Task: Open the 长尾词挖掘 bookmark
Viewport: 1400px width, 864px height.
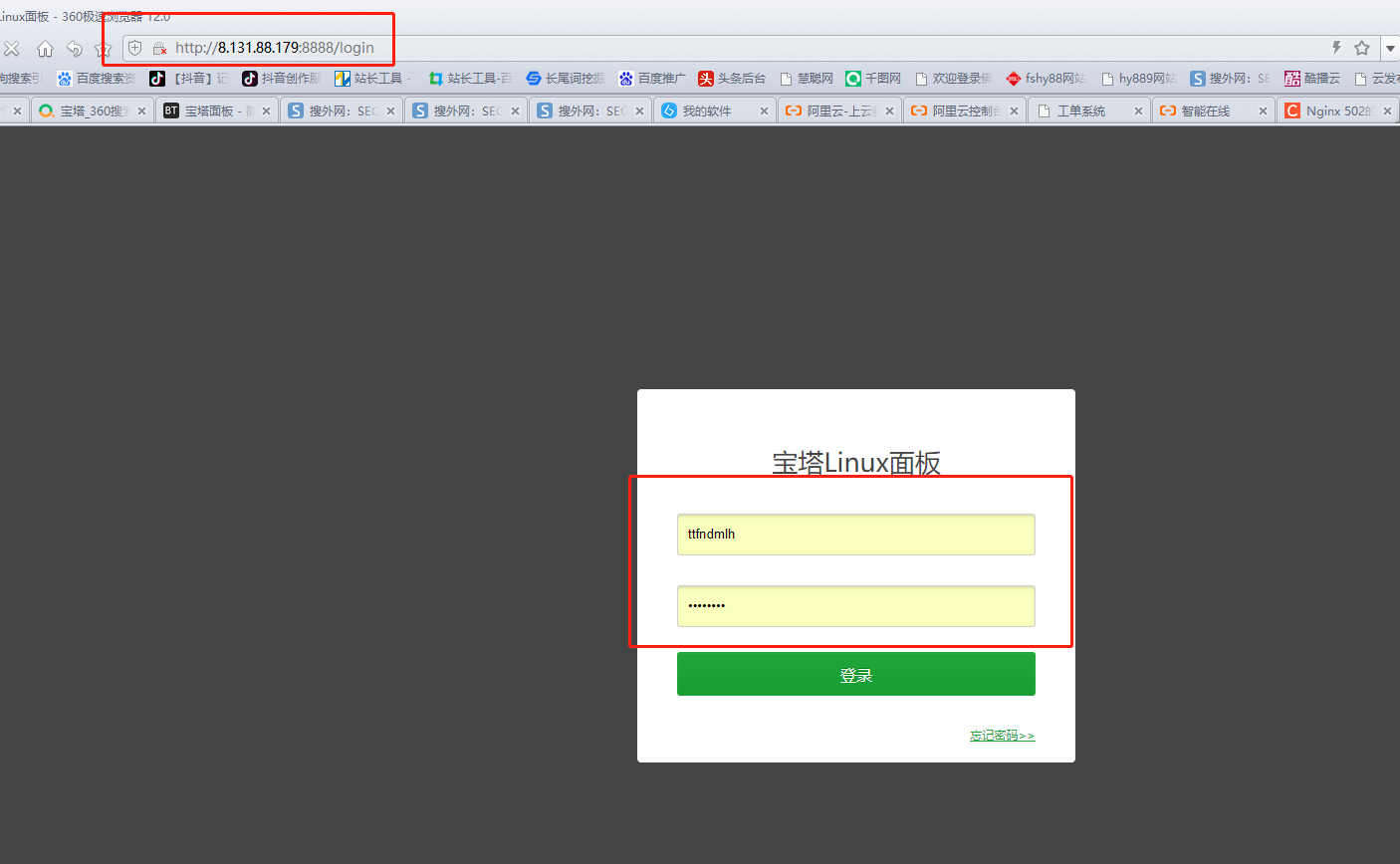Action: click(566, 79)
